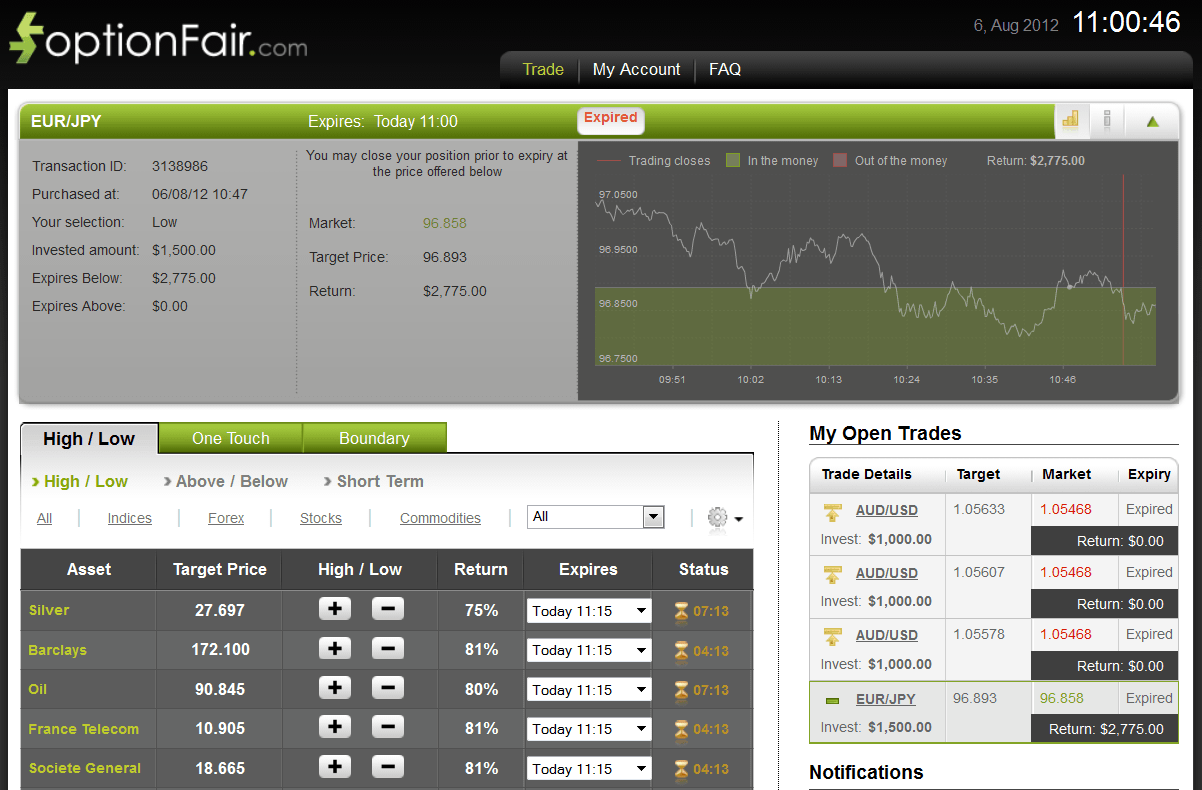Image resolution: width=1202 pixels, height=790 pixels.
Task: Switch to the One Touch tab
Action: click(x=231, y=438)
